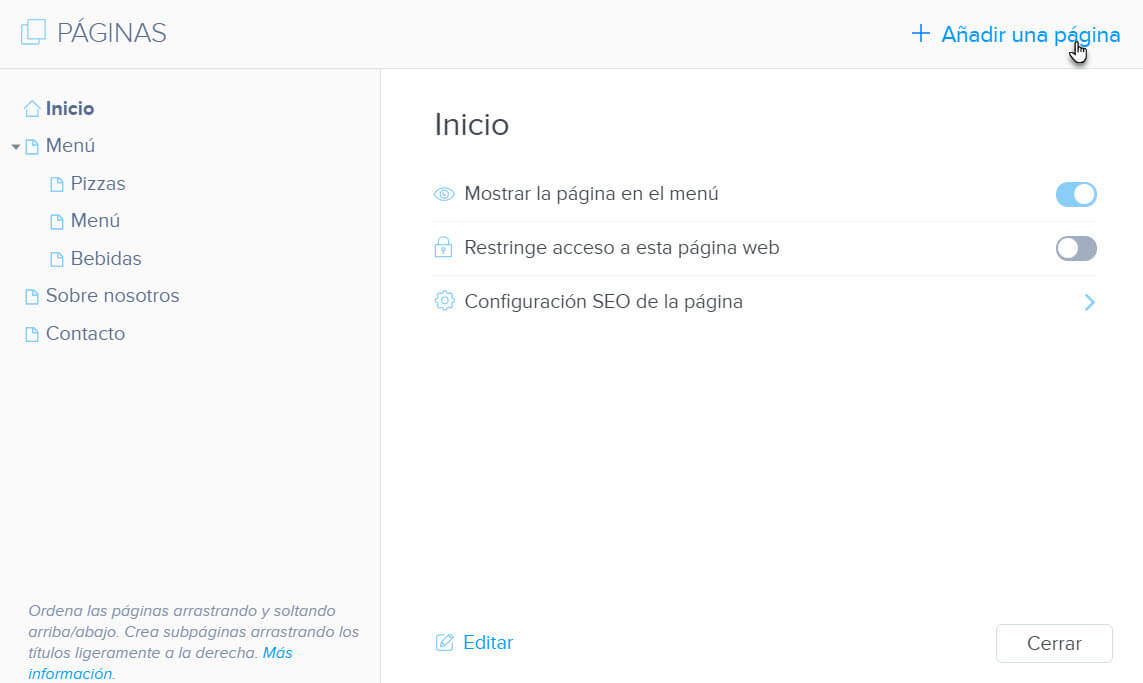
Task: Select the Menú subpage under Pizzas
Action: pyautogui.click(x=95, y=221)
